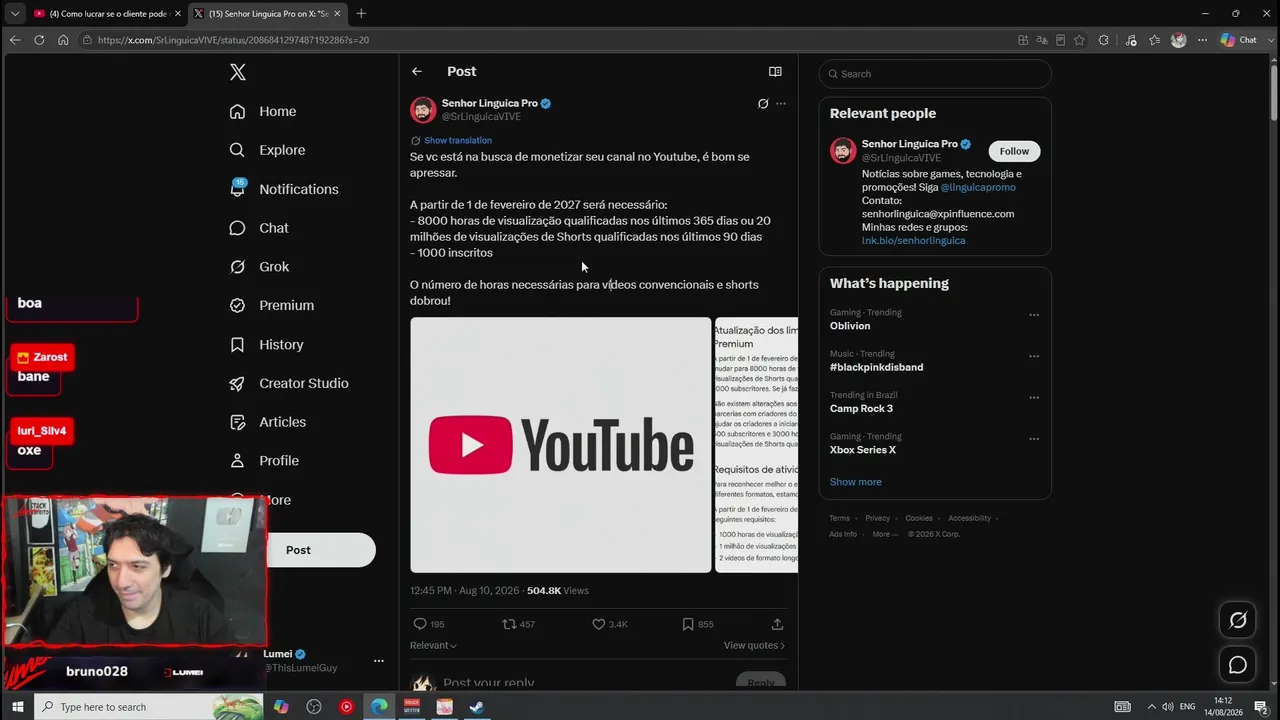Click Show translation on the post
Viewport: 1280px width, 720px height.
[457, 141]
